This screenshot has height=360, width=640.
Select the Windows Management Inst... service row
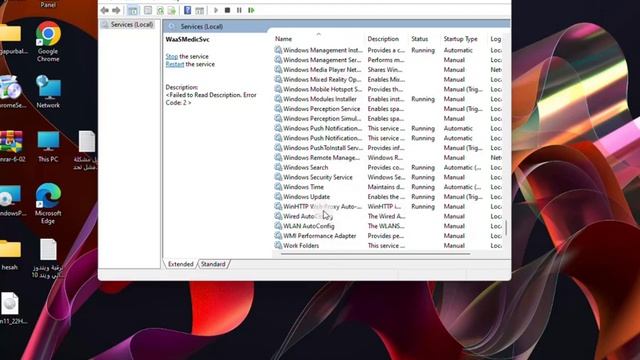point(387,50)
